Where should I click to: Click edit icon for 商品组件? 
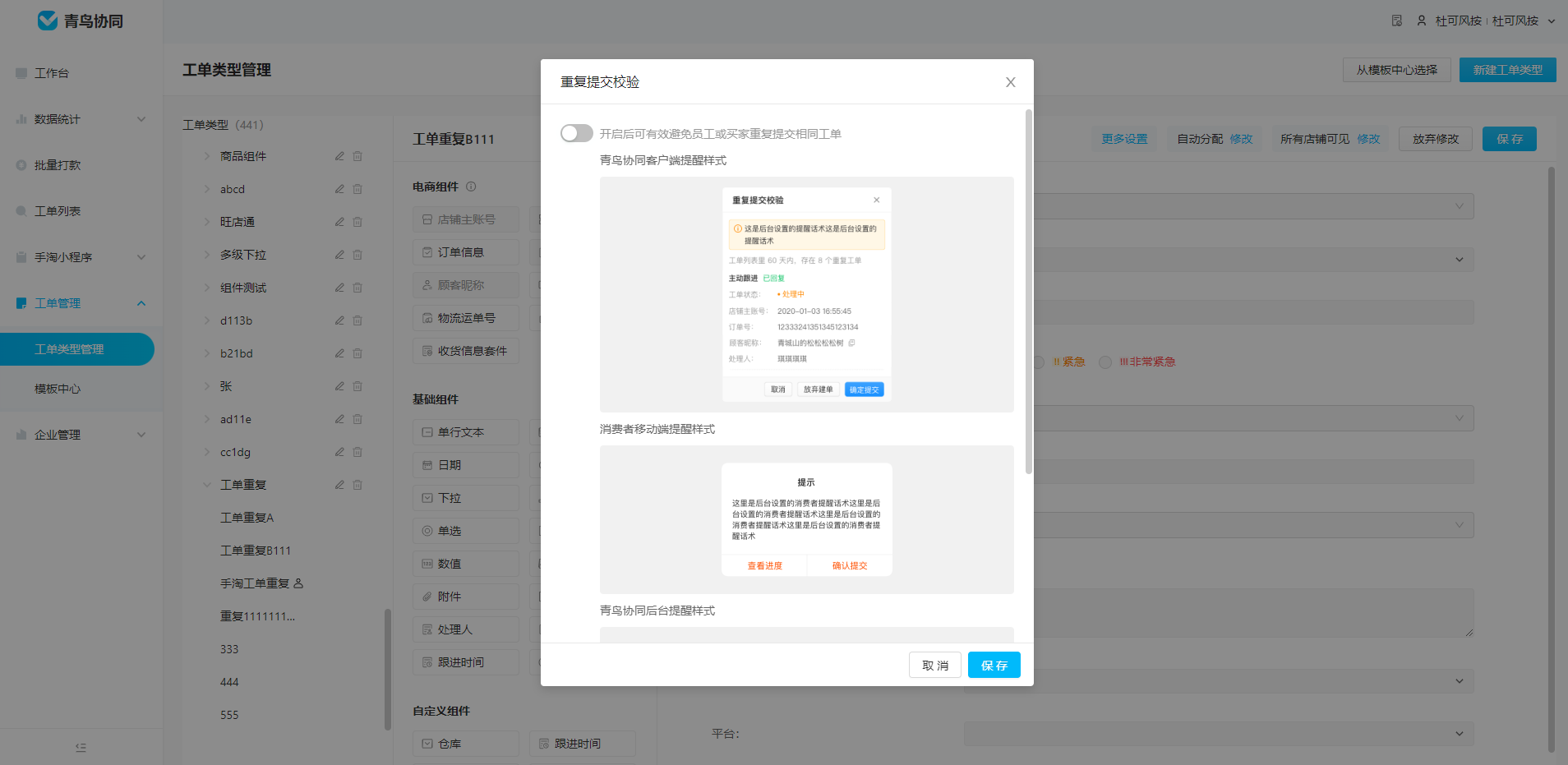pos(339,156)
